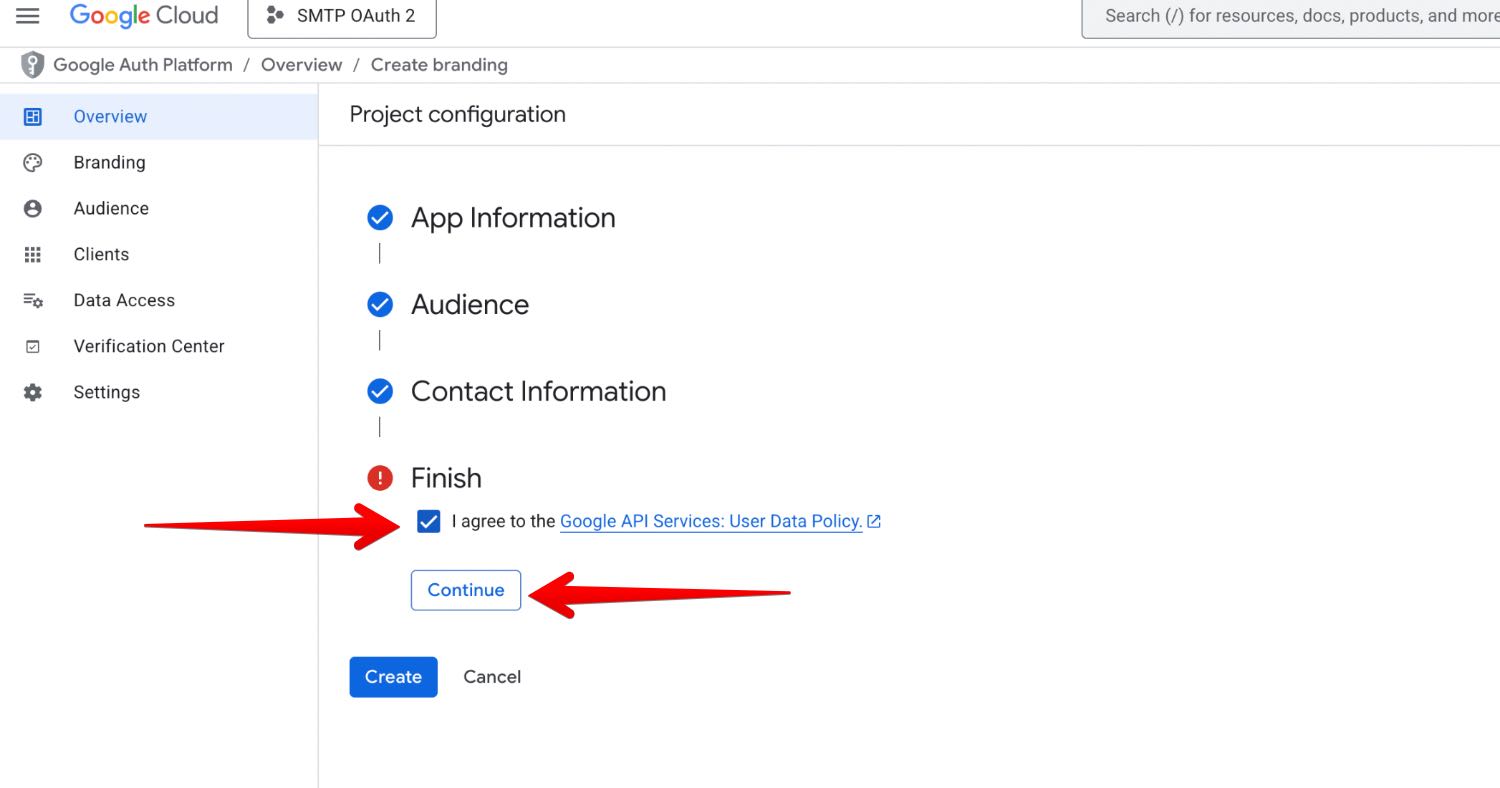Viewport: 1500px width, 788px height.
Task: Click the Branding palette icon
Action: 33,163
